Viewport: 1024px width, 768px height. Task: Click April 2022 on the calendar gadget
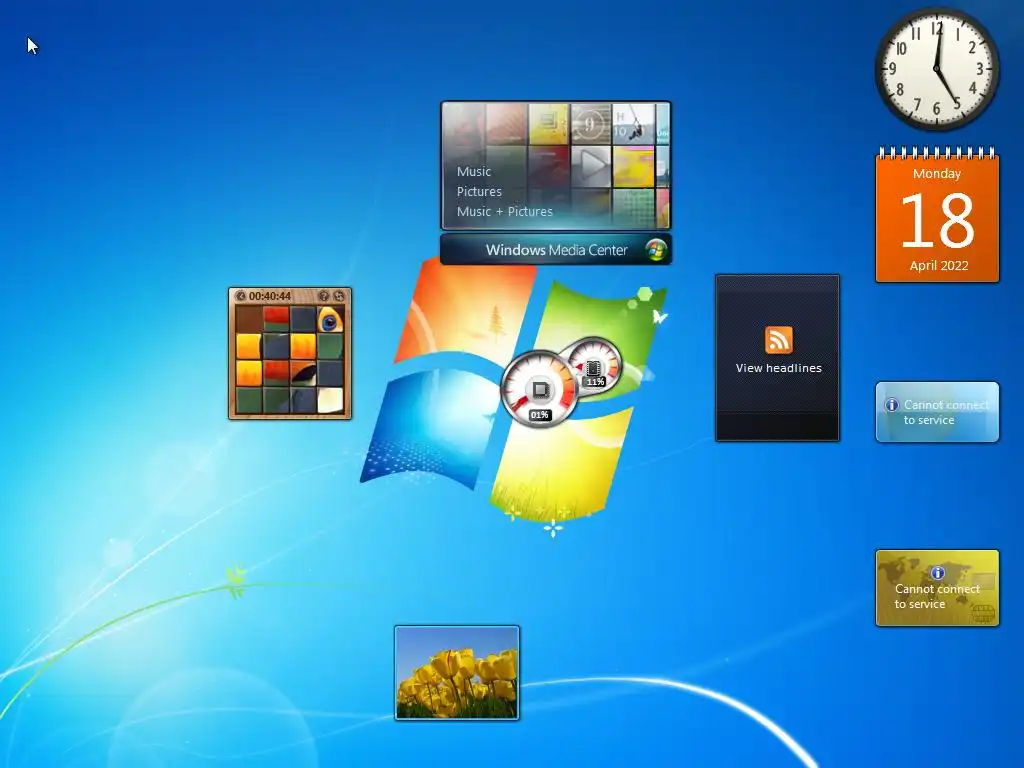coord(938,266)
